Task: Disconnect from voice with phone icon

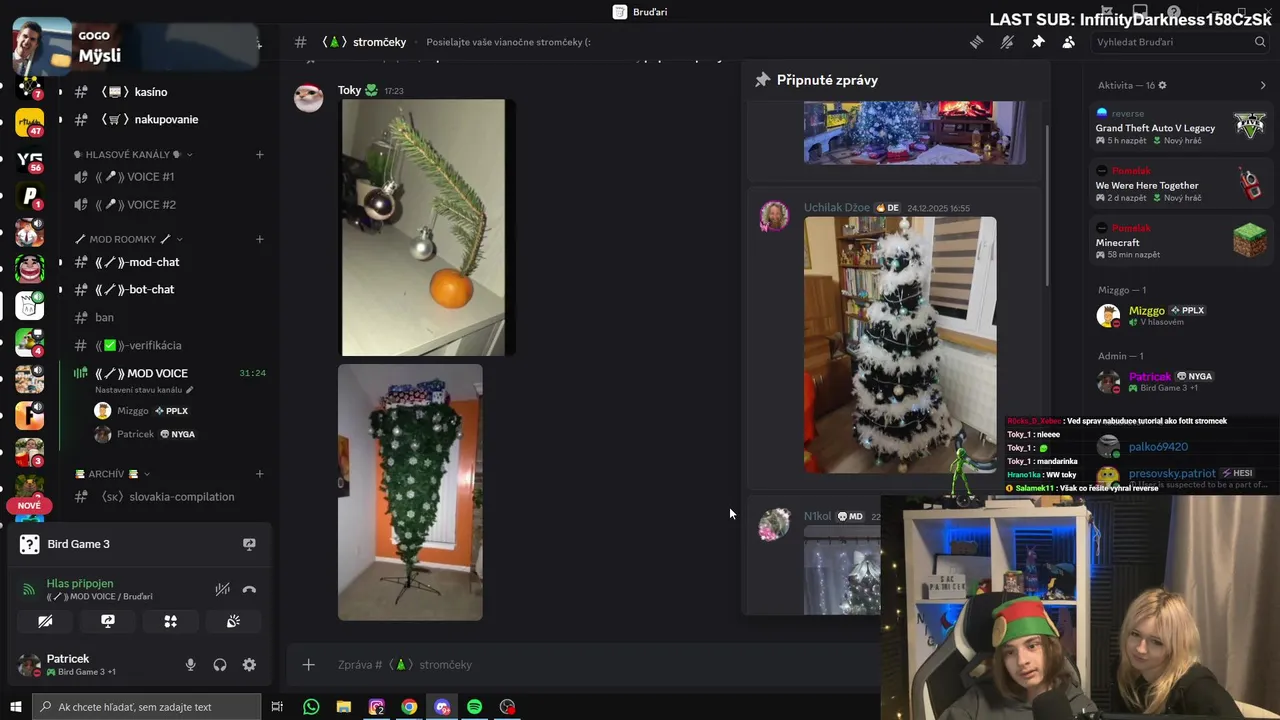Action: [x=250, y=590]
